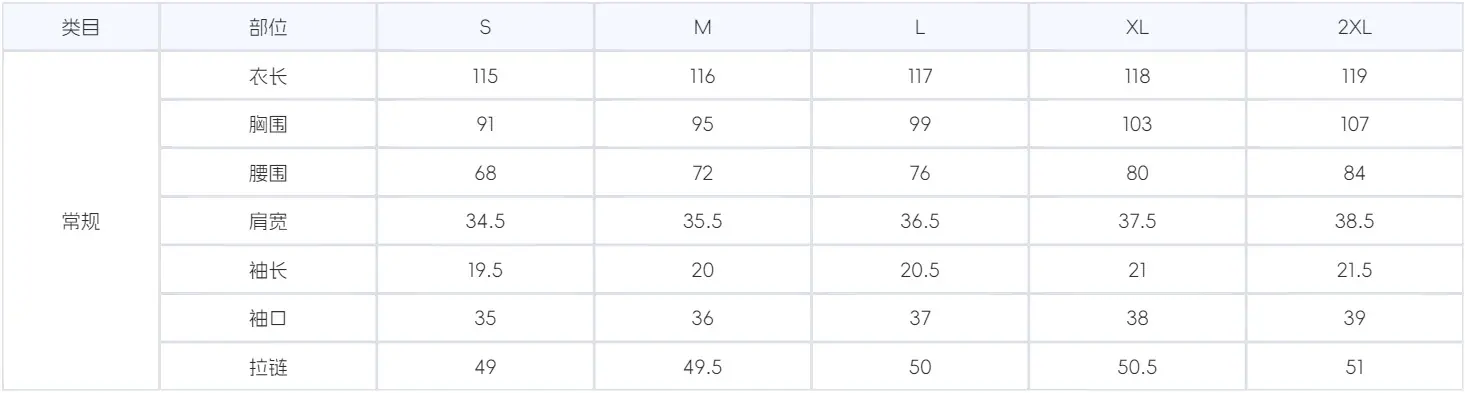Select the 肩宽 row label

coord(268,222)
